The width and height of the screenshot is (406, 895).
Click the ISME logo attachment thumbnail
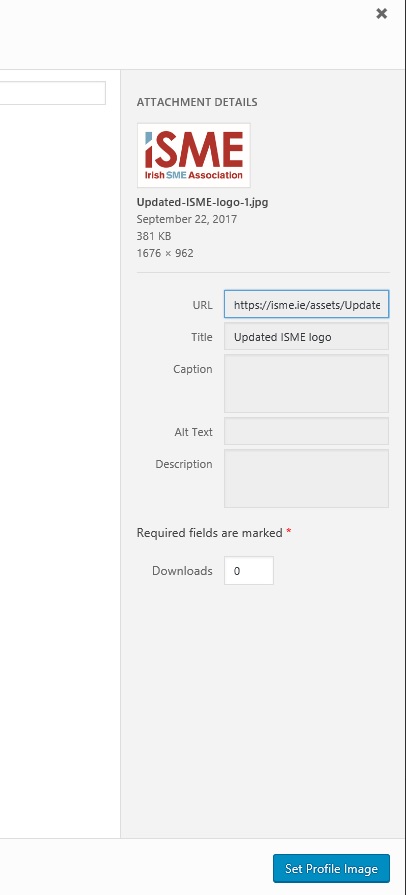coord(194,155)
